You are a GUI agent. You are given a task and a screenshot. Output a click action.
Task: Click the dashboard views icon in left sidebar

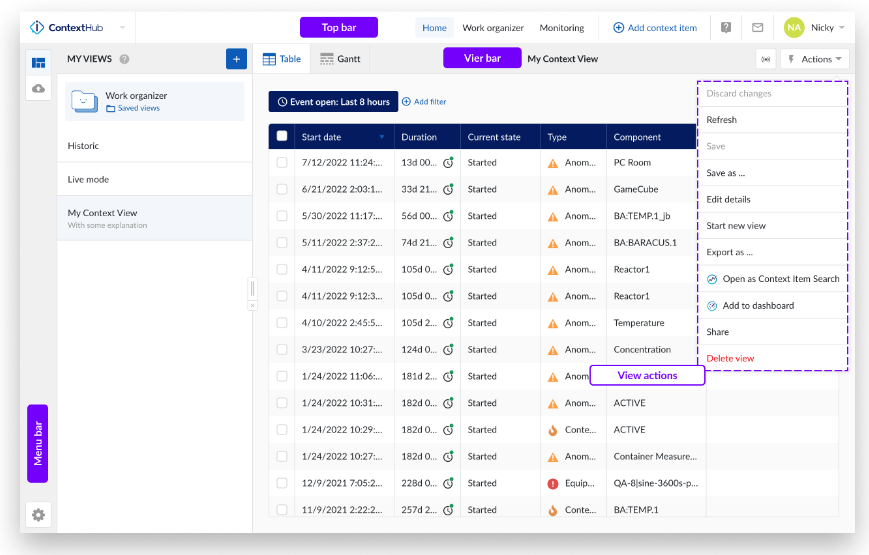38,62
